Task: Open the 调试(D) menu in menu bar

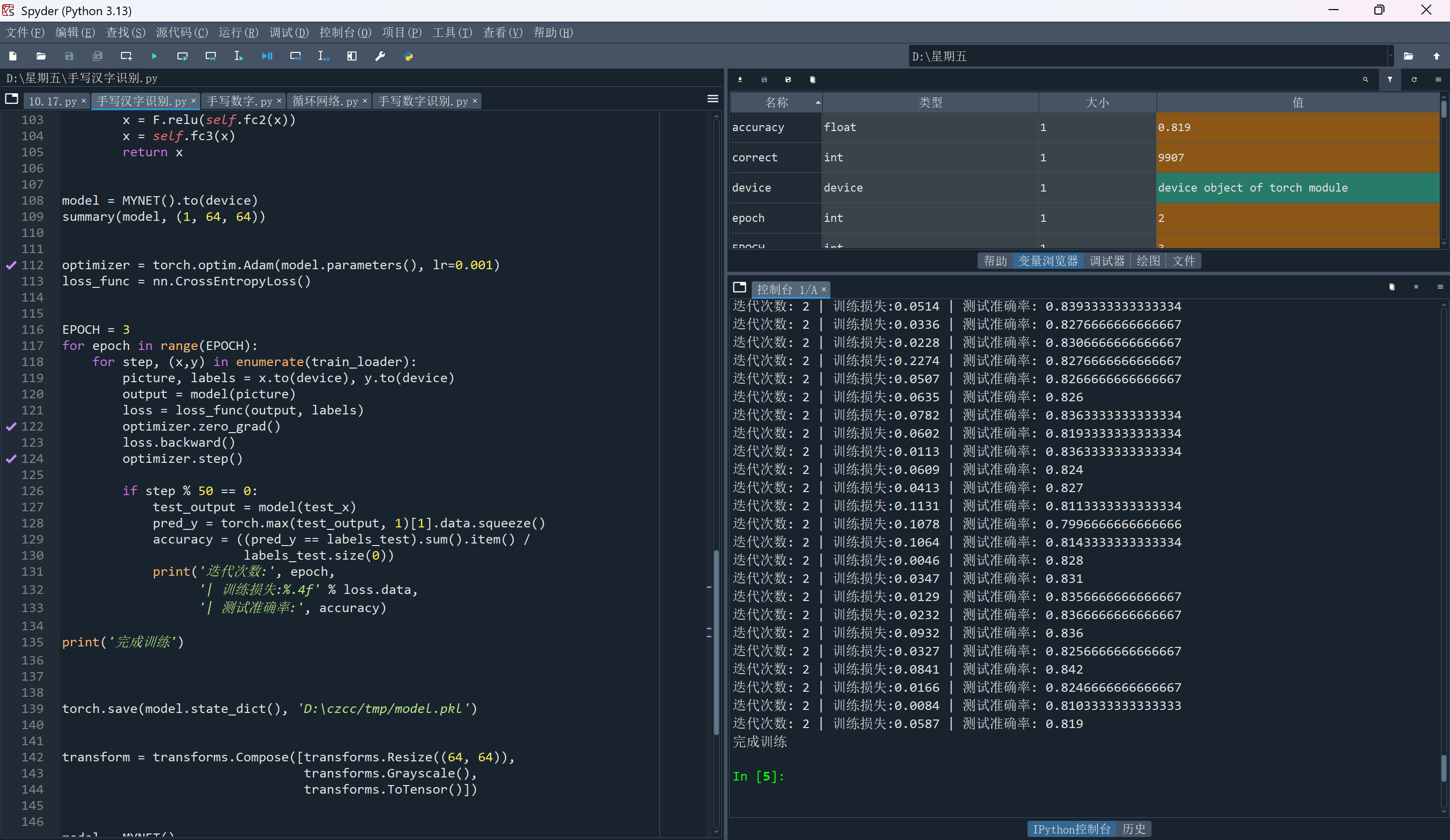Action: pos(289,33)
